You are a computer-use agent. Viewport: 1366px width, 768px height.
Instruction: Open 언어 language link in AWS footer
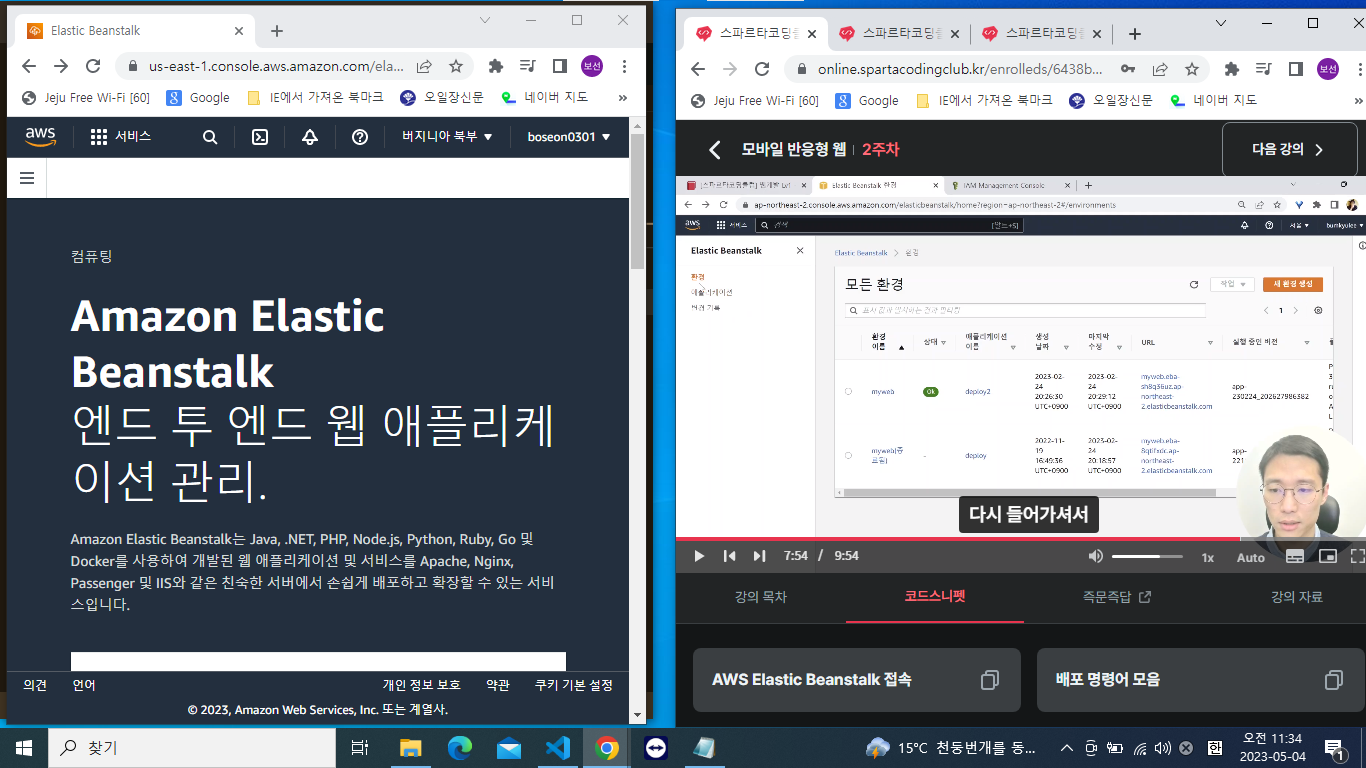(84, 685)
